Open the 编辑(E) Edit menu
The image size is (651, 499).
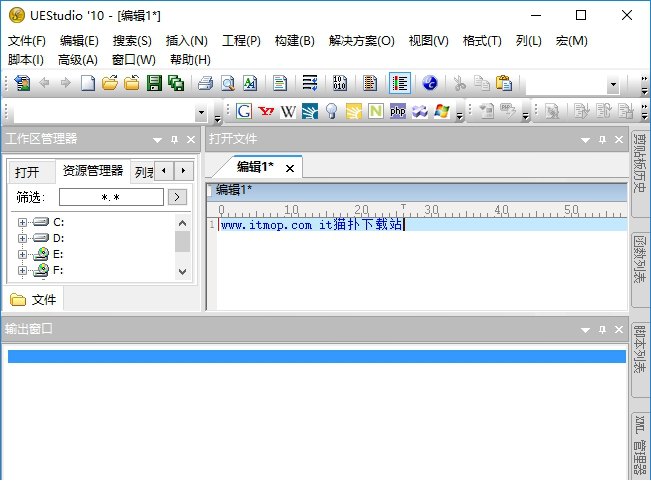(79, 41)
